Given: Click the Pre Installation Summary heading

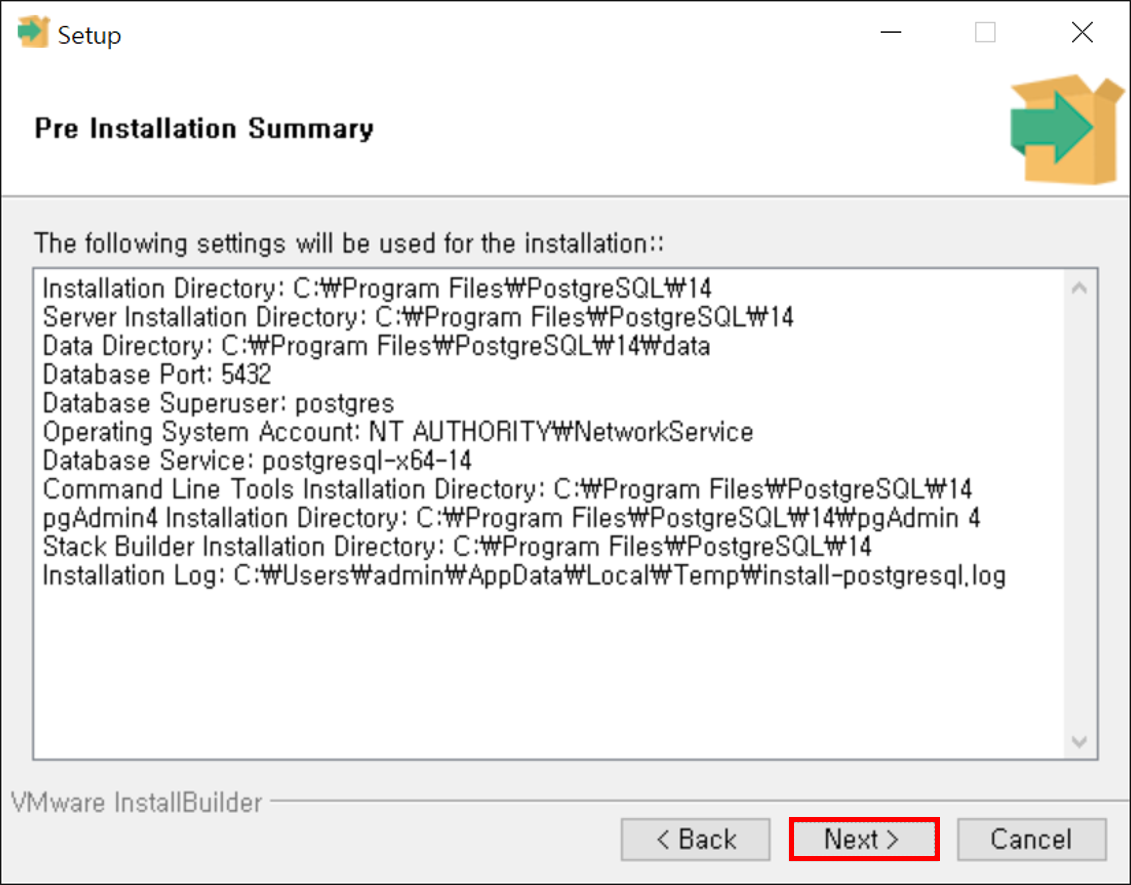Looking at the screenshot, I should tap(203, 128).
